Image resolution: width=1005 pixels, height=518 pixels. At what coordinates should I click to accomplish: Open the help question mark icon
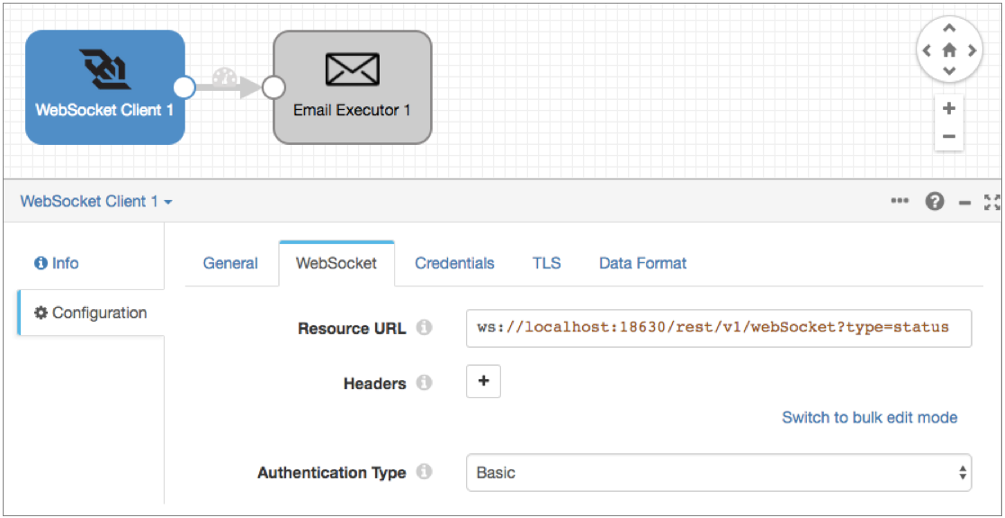coord(934,202)
